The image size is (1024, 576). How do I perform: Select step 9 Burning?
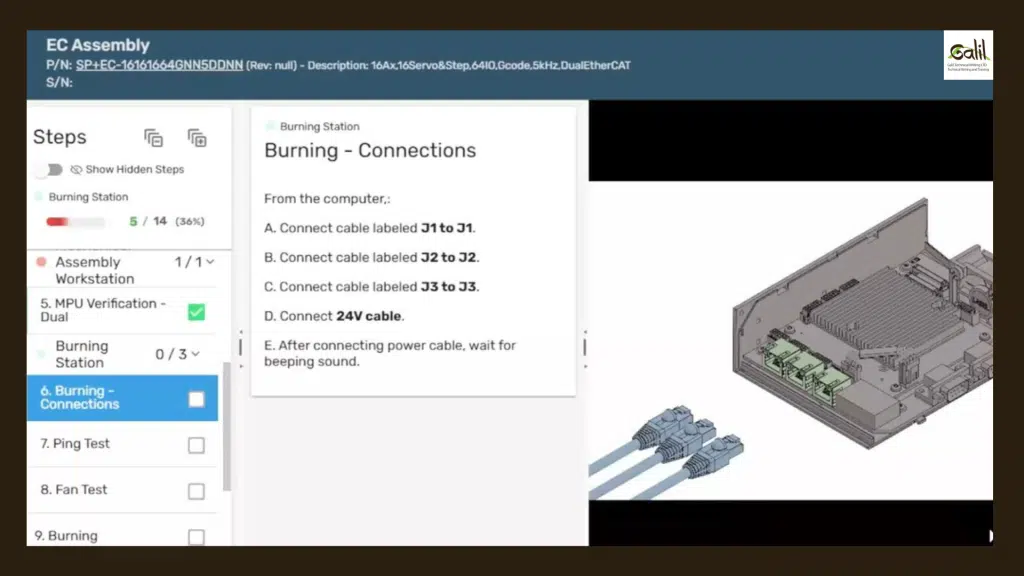pyautogui.click(x=123, y=532)
